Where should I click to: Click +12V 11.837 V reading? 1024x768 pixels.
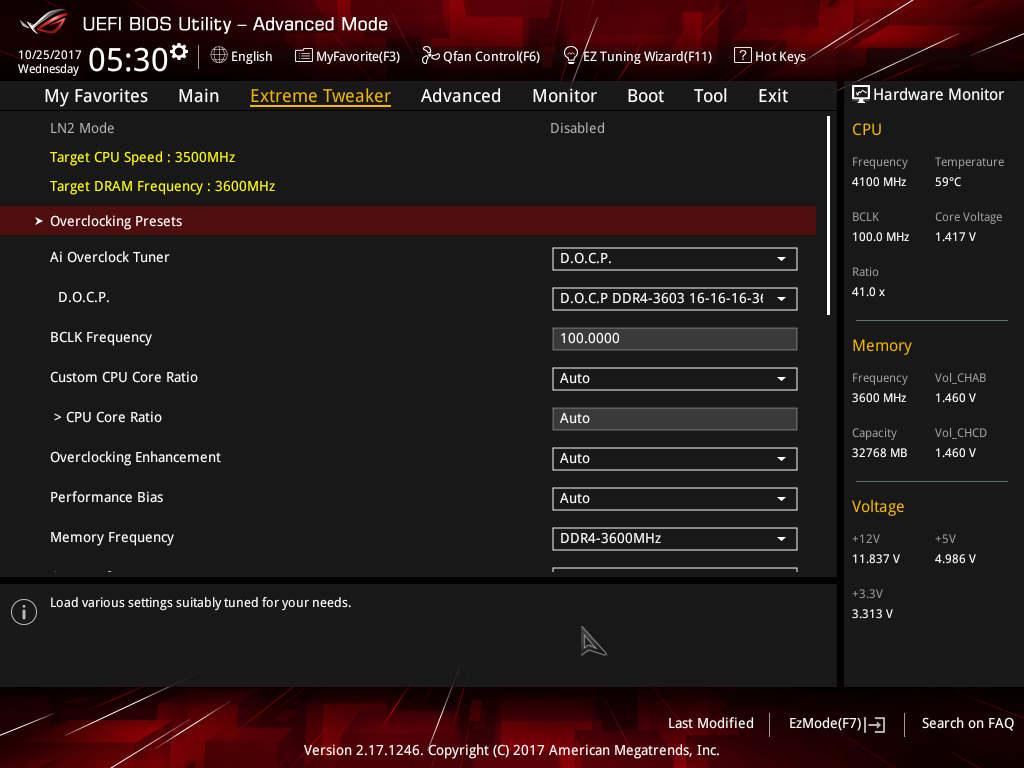876,559
